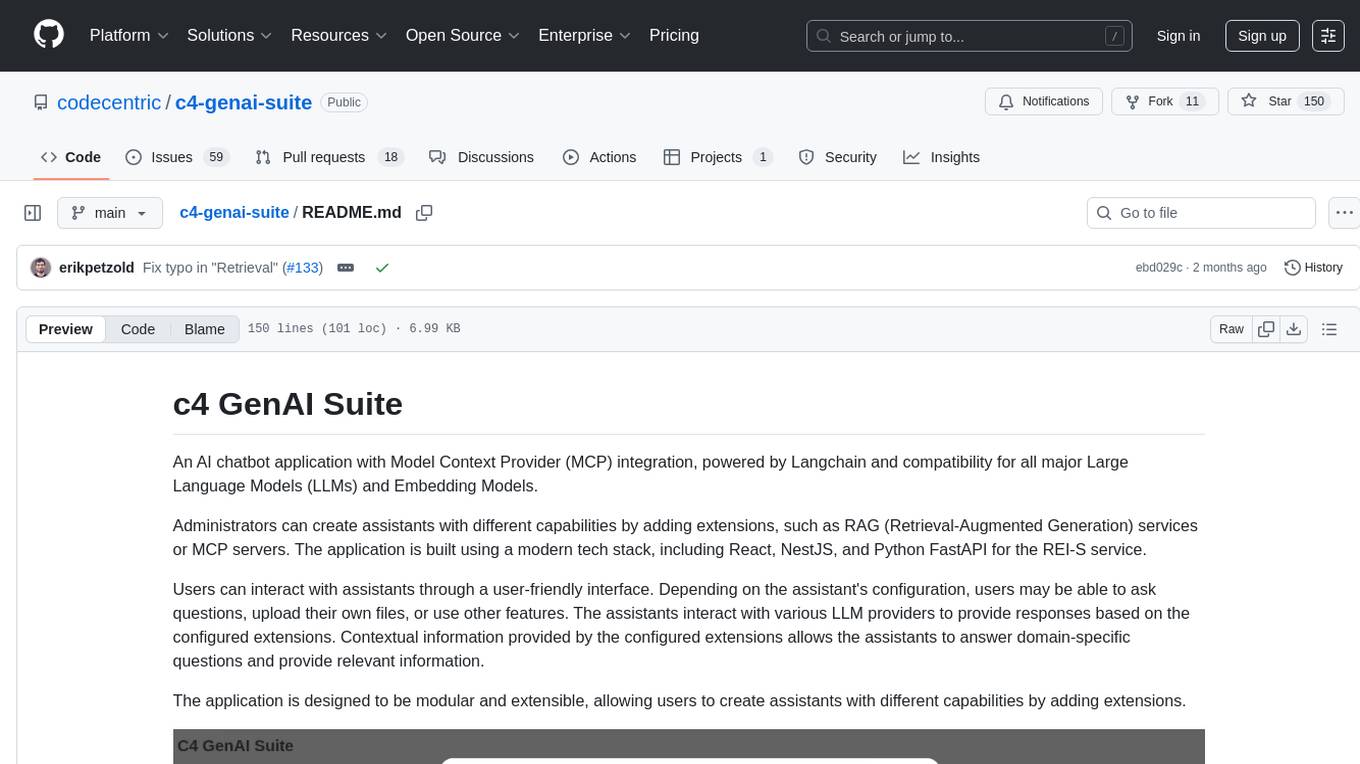Open the appearance settings icon in header

1328,36
